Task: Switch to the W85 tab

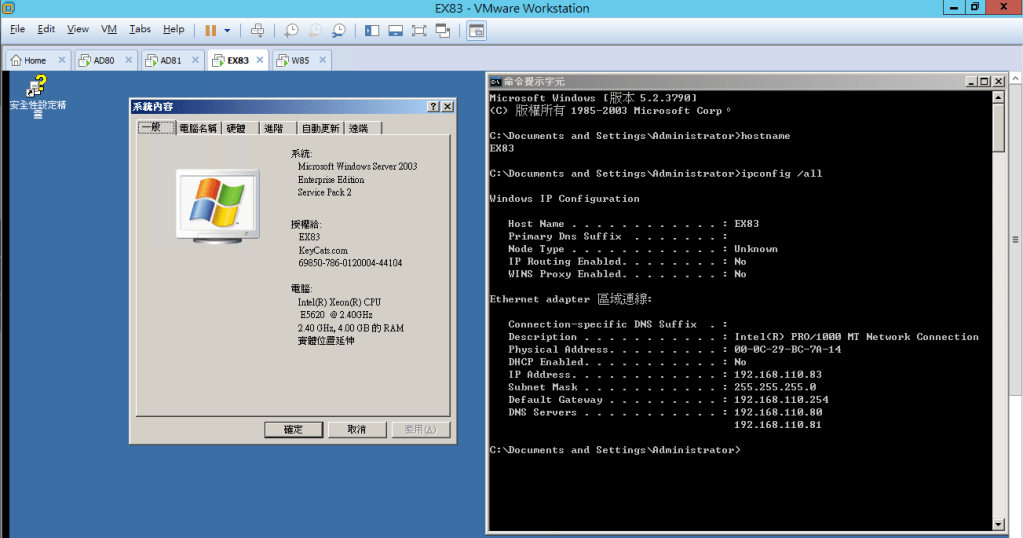Action: coord(300,60)
